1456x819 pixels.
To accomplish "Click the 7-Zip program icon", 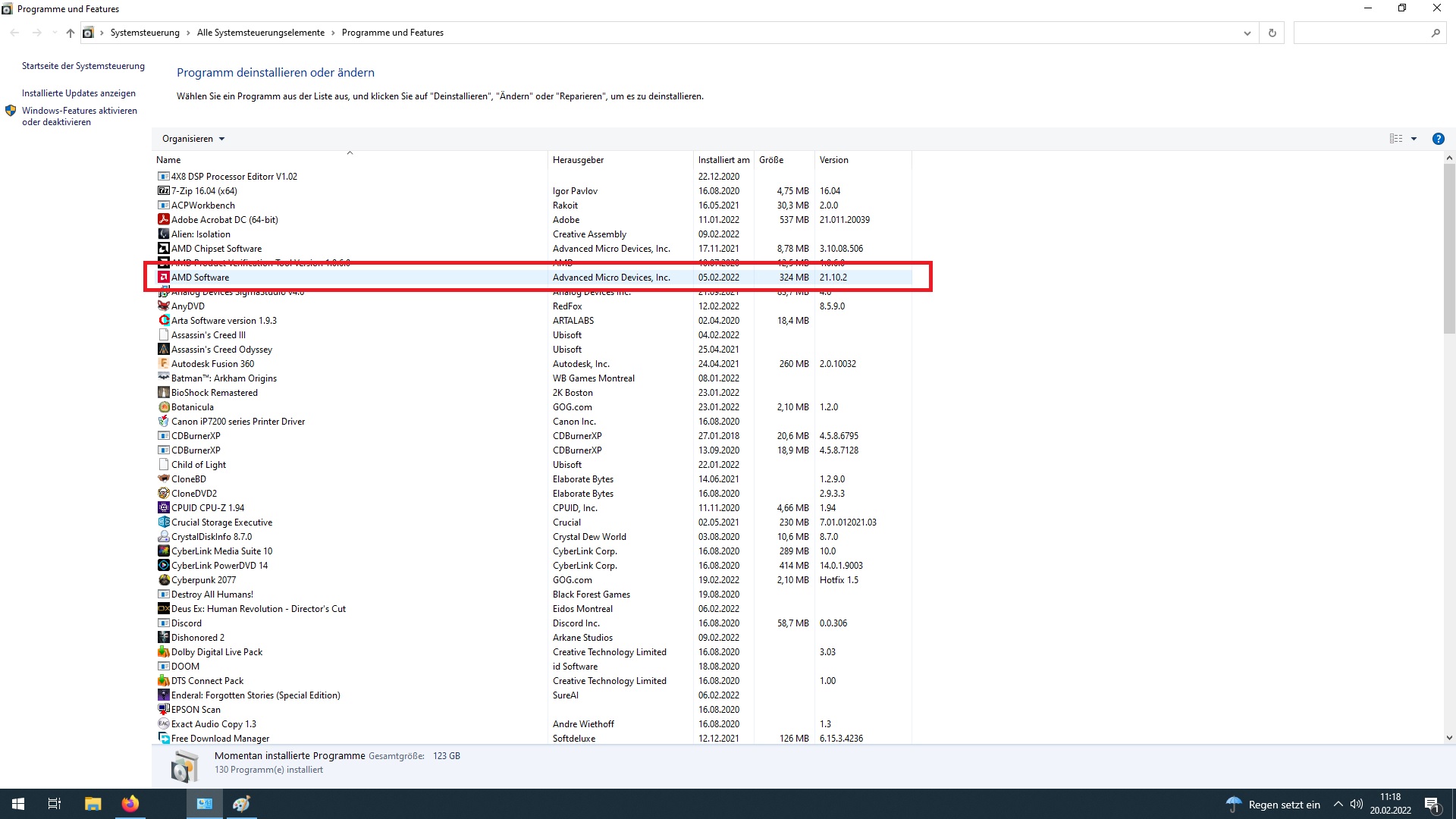I will [163, 191].
